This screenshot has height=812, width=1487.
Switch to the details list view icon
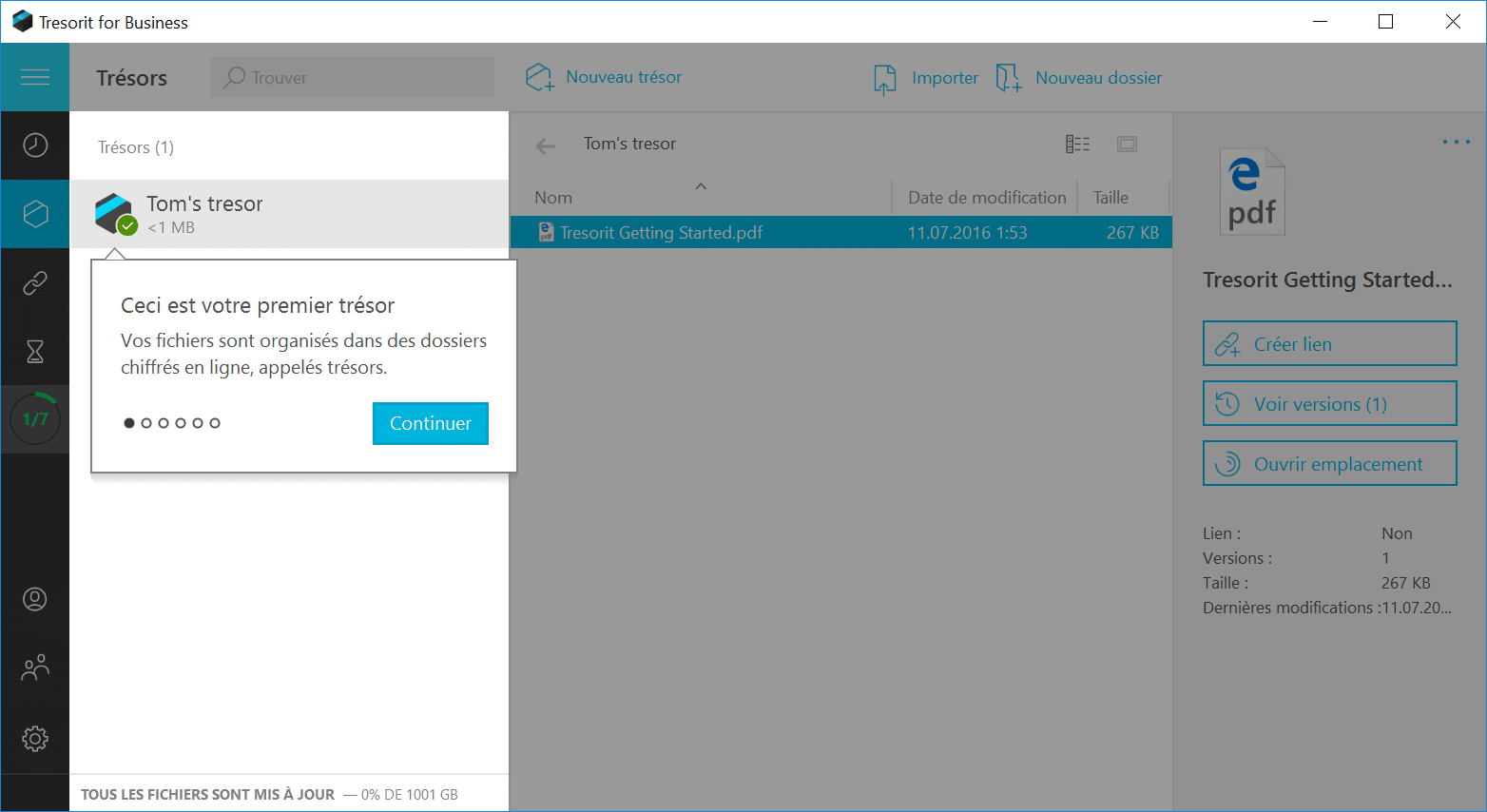click(1078, 144)
